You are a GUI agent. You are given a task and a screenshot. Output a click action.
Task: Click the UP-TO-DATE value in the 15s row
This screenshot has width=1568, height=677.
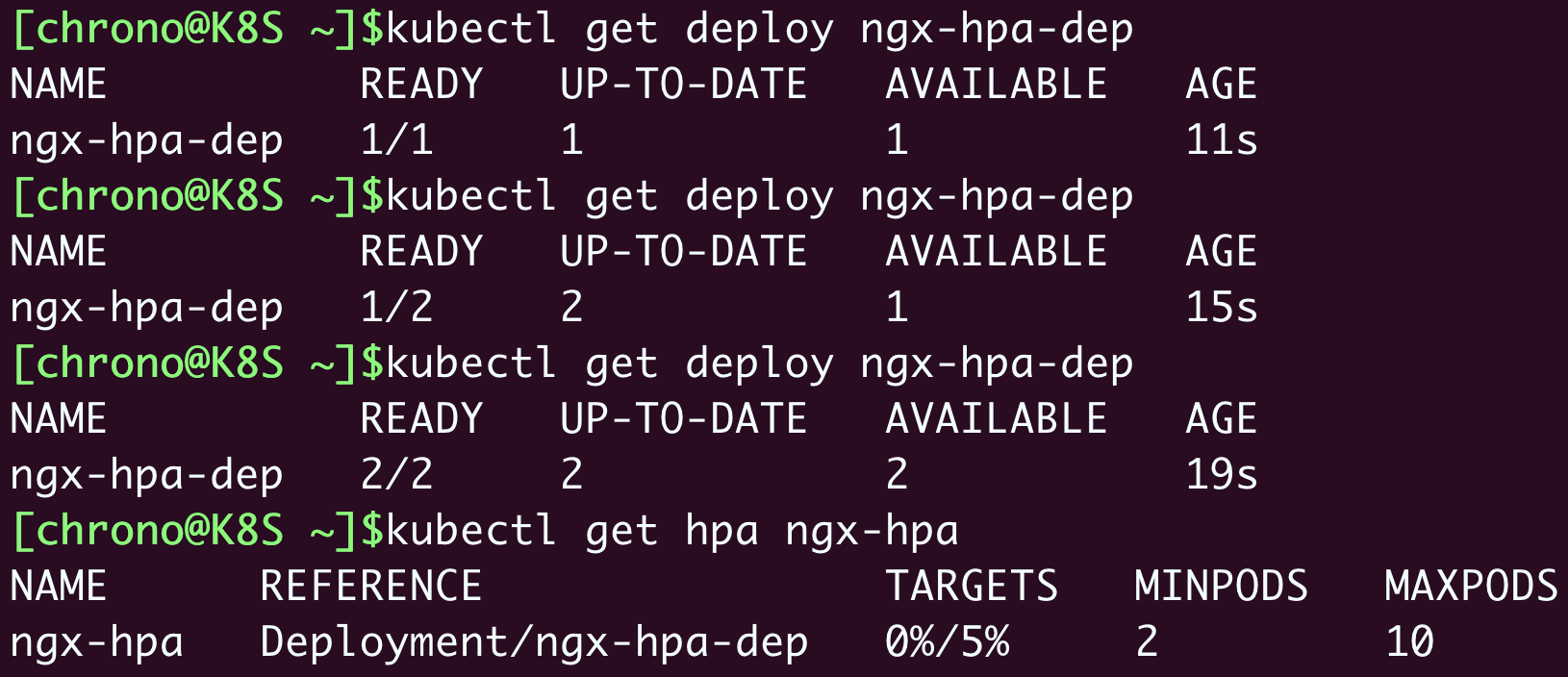coord(571,308)
